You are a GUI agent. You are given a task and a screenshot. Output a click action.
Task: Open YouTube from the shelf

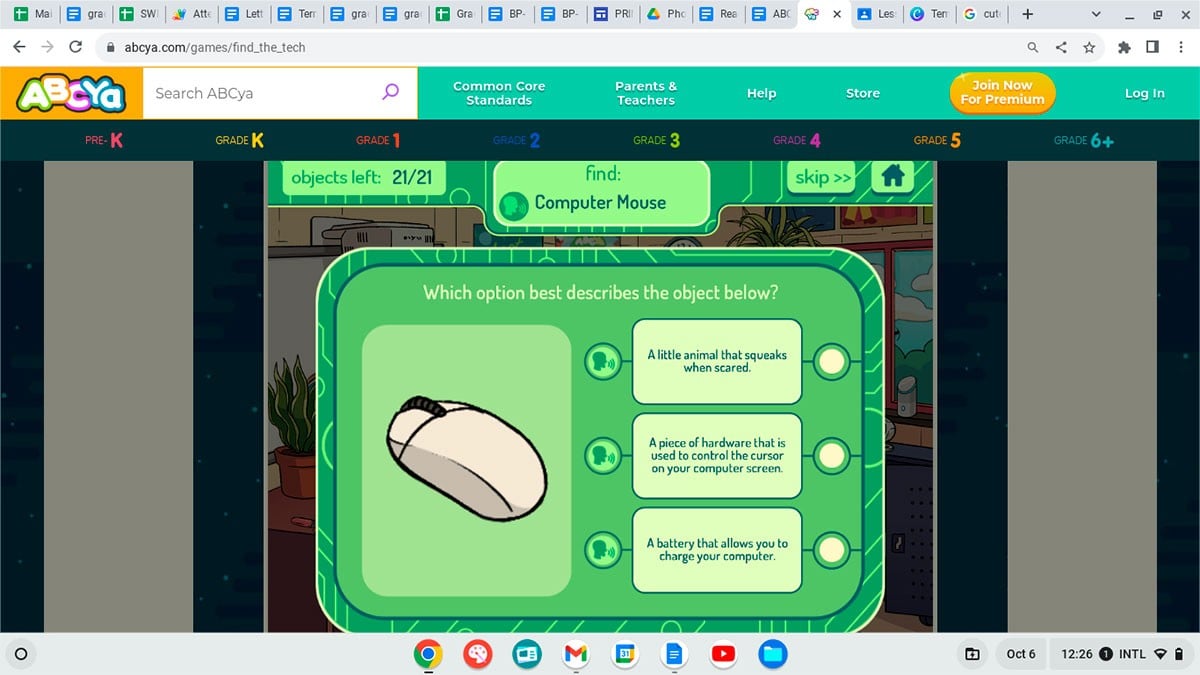click(x=723, y=654)
